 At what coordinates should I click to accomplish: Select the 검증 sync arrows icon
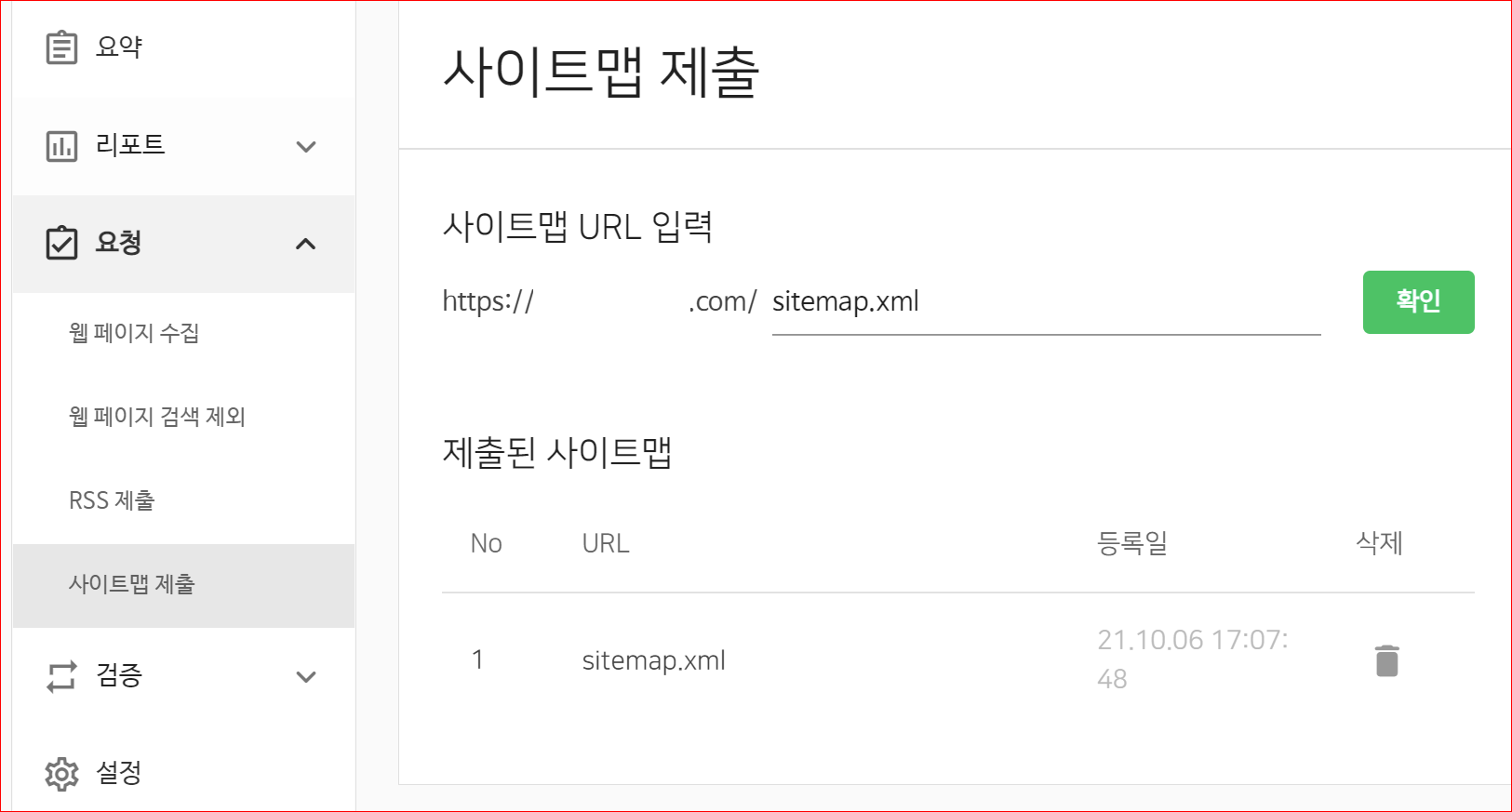pyautogui.click(x=60, y=676)
